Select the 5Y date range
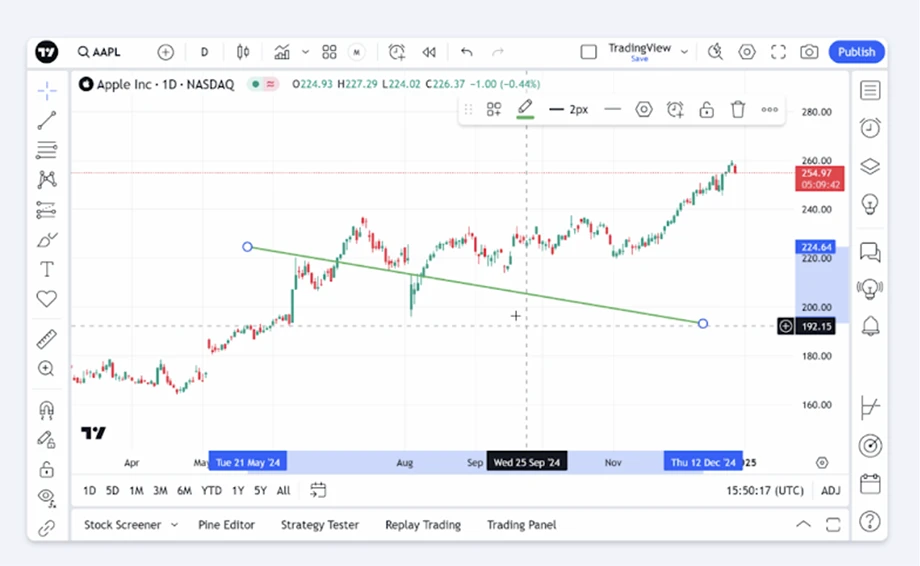The image size is (920, 566). click(x=260, y=490)
